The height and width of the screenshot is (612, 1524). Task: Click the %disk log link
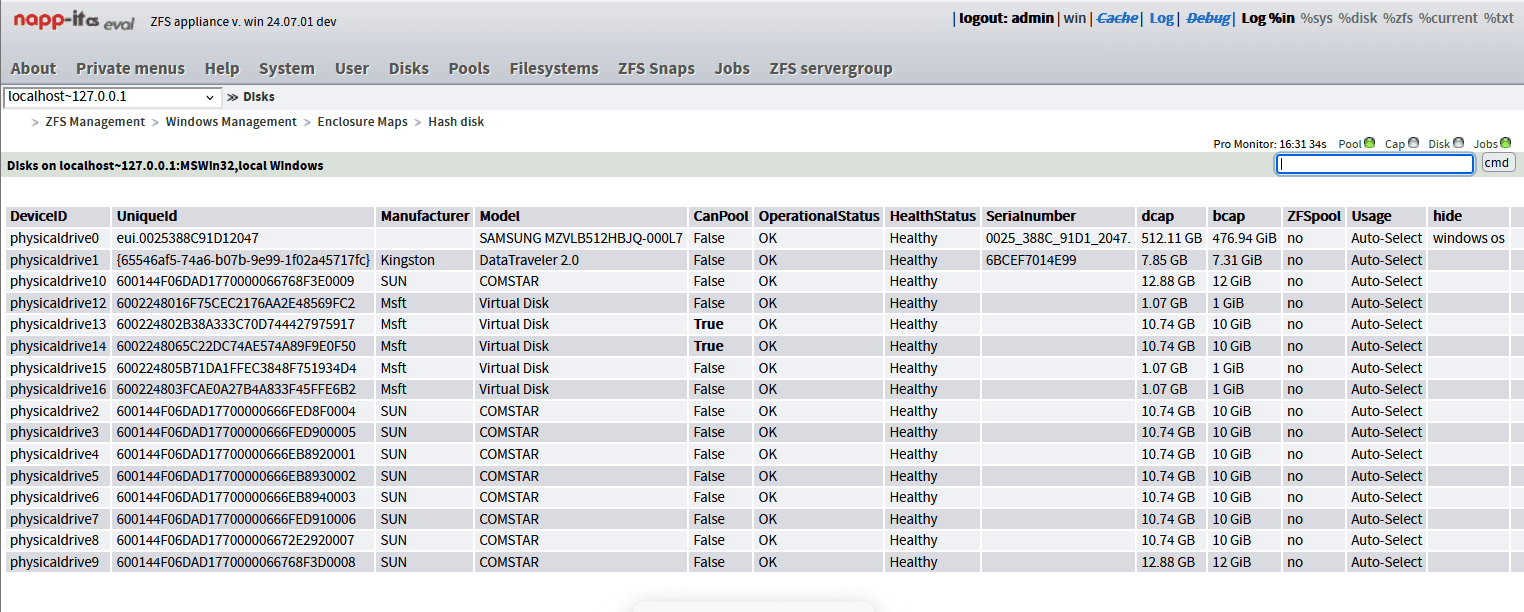click(1360, 18)
